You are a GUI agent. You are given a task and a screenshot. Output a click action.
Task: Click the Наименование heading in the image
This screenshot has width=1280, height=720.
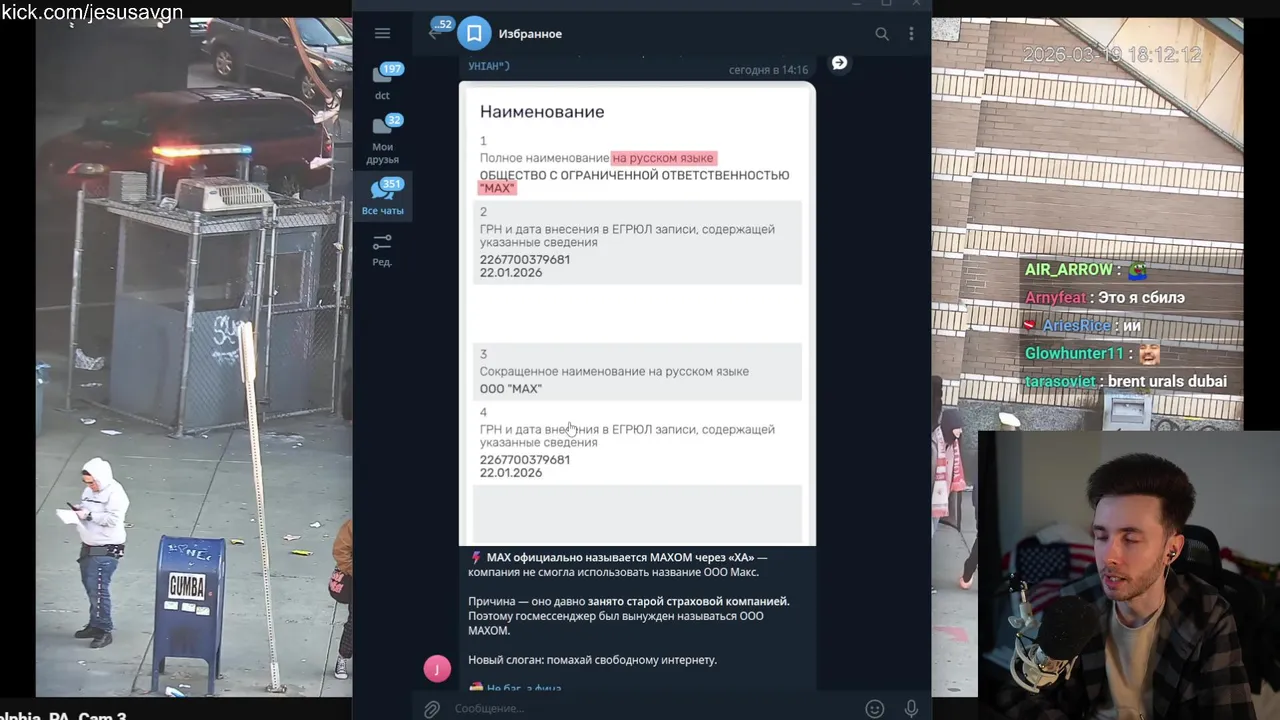pyautogui.click(x=542, y=112)
